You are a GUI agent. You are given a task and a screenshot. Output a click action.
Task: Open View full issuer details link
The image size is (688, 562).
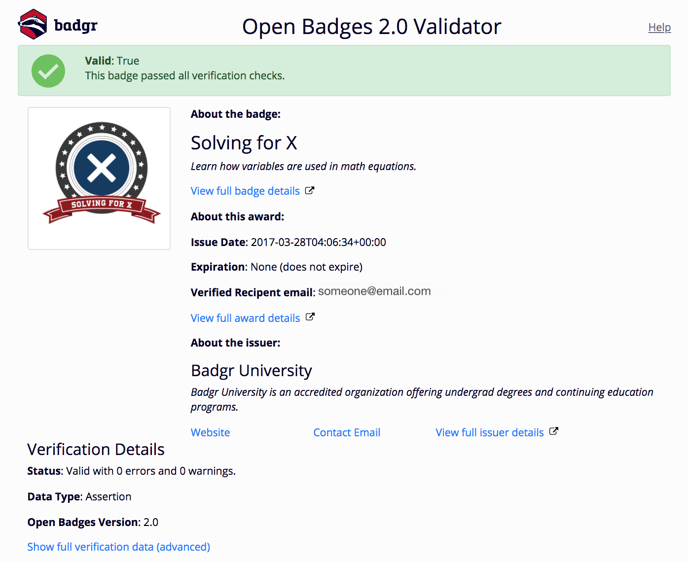click(489, 432)
